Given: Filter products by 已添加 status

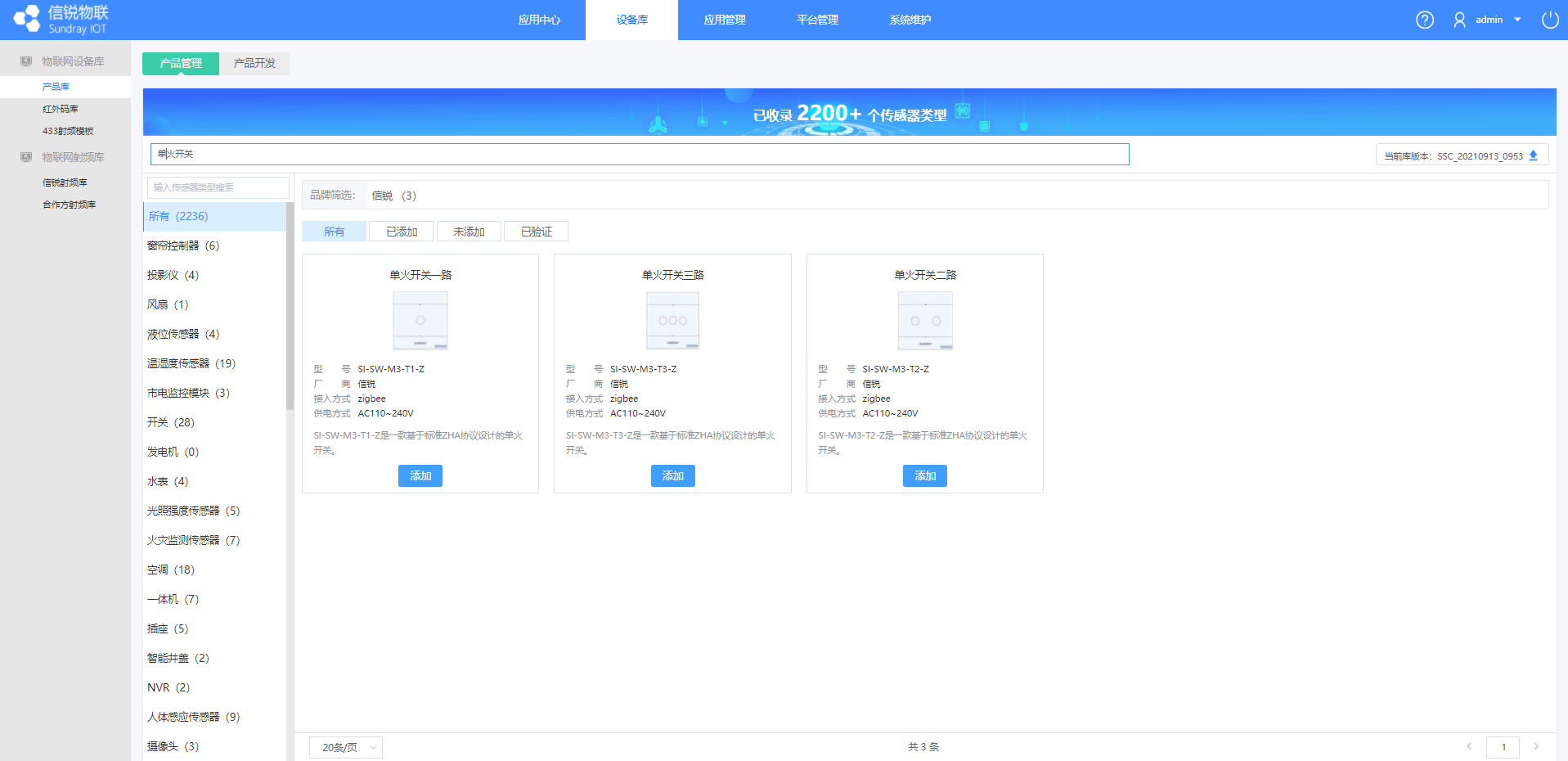Looking at the screenshot, I should (401, 232).
